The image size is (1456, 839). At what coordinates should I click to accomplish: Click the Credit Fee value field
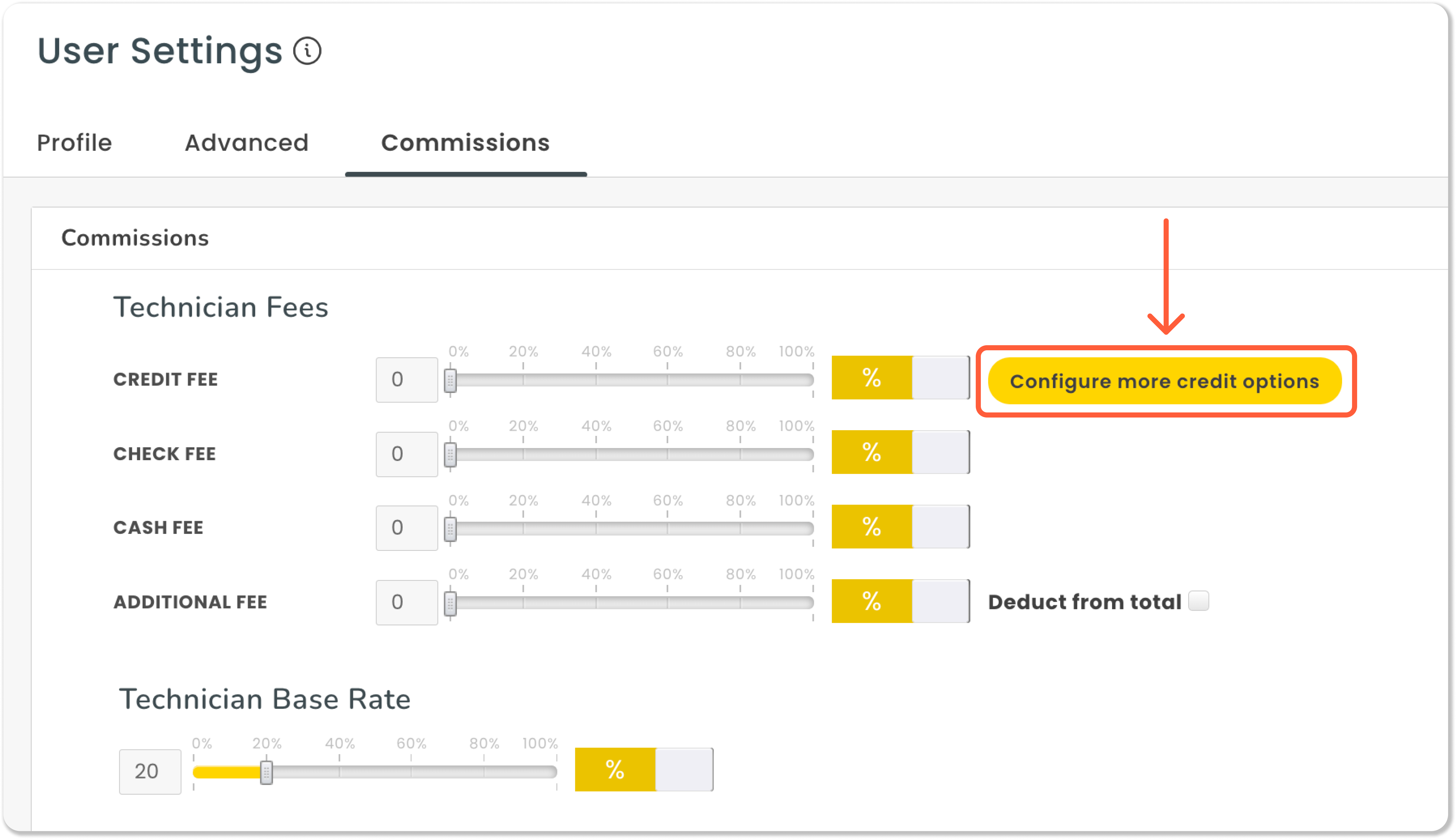click(x=407, y=380)
